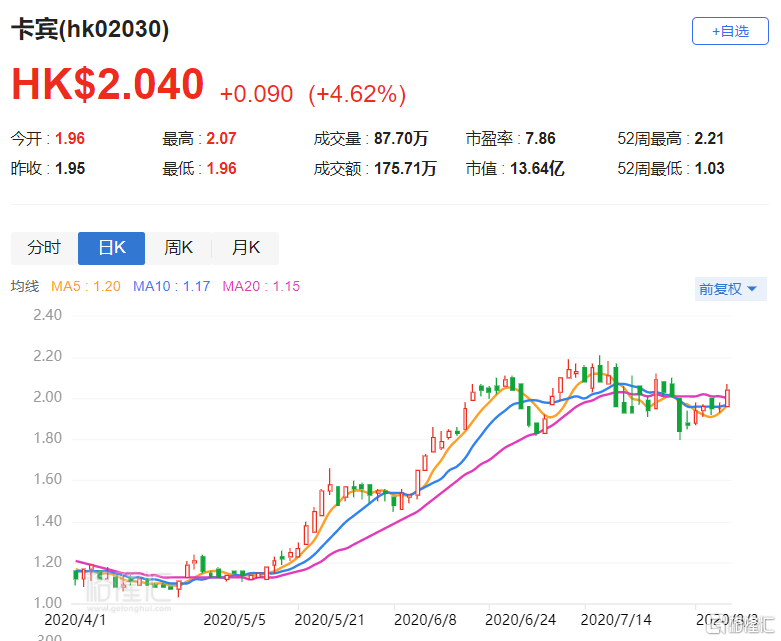The image size is (781, 641).
Task: Click the latest red candlestick at chart's right edge
Action: [727, 397]
